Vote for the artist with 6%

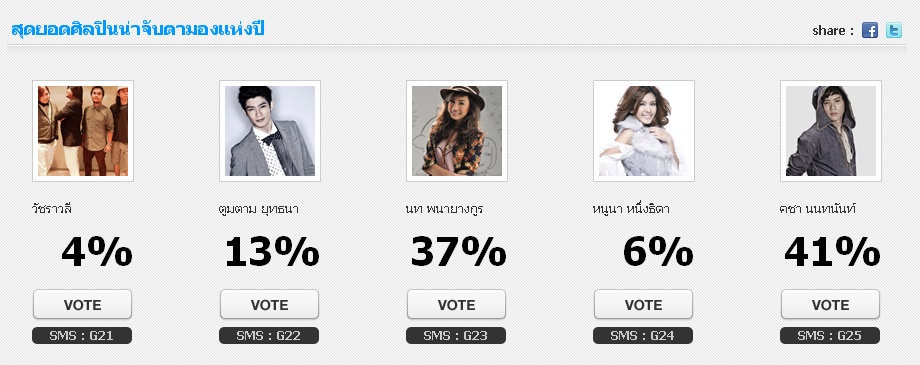click(x=644, y=305)
